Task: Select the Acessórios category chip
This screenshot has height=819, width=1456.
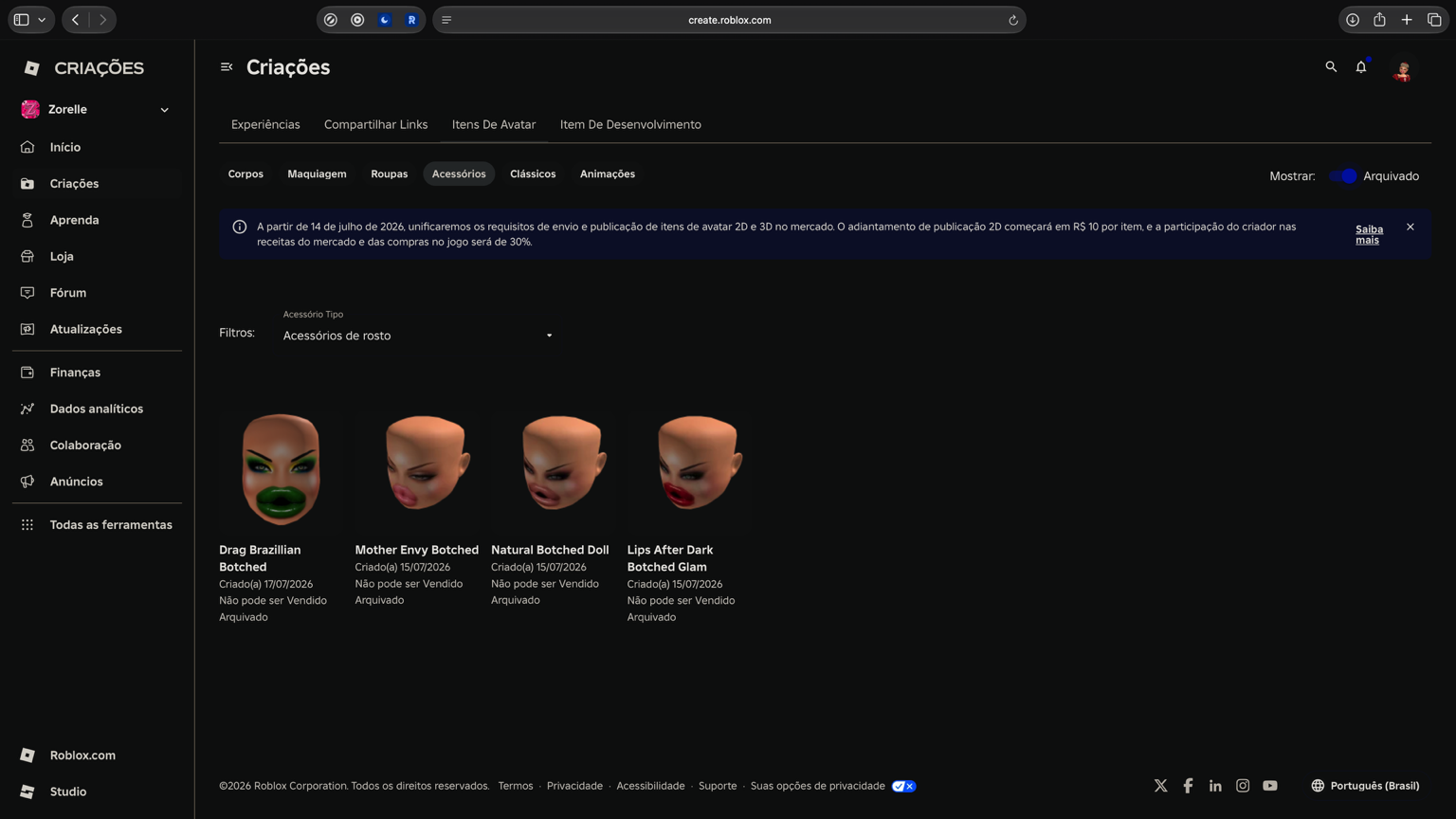Action: coord(459,174)
